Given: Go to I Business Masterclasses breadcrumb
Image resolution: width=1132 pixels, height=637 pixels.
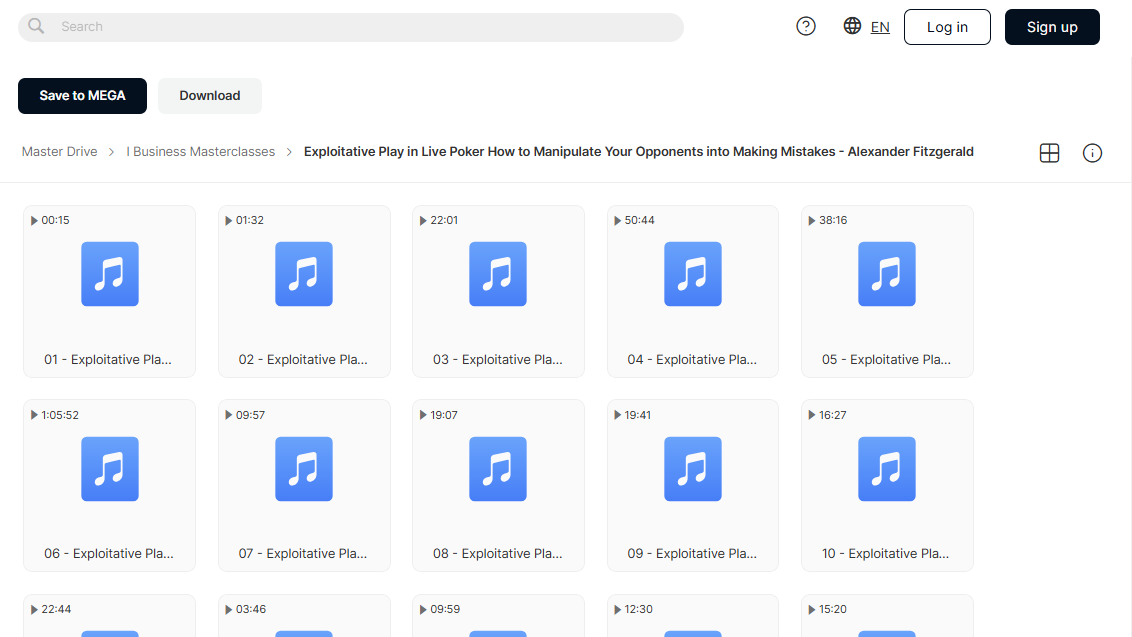Looking at the screenshot, I should click(x=201, y=152).
